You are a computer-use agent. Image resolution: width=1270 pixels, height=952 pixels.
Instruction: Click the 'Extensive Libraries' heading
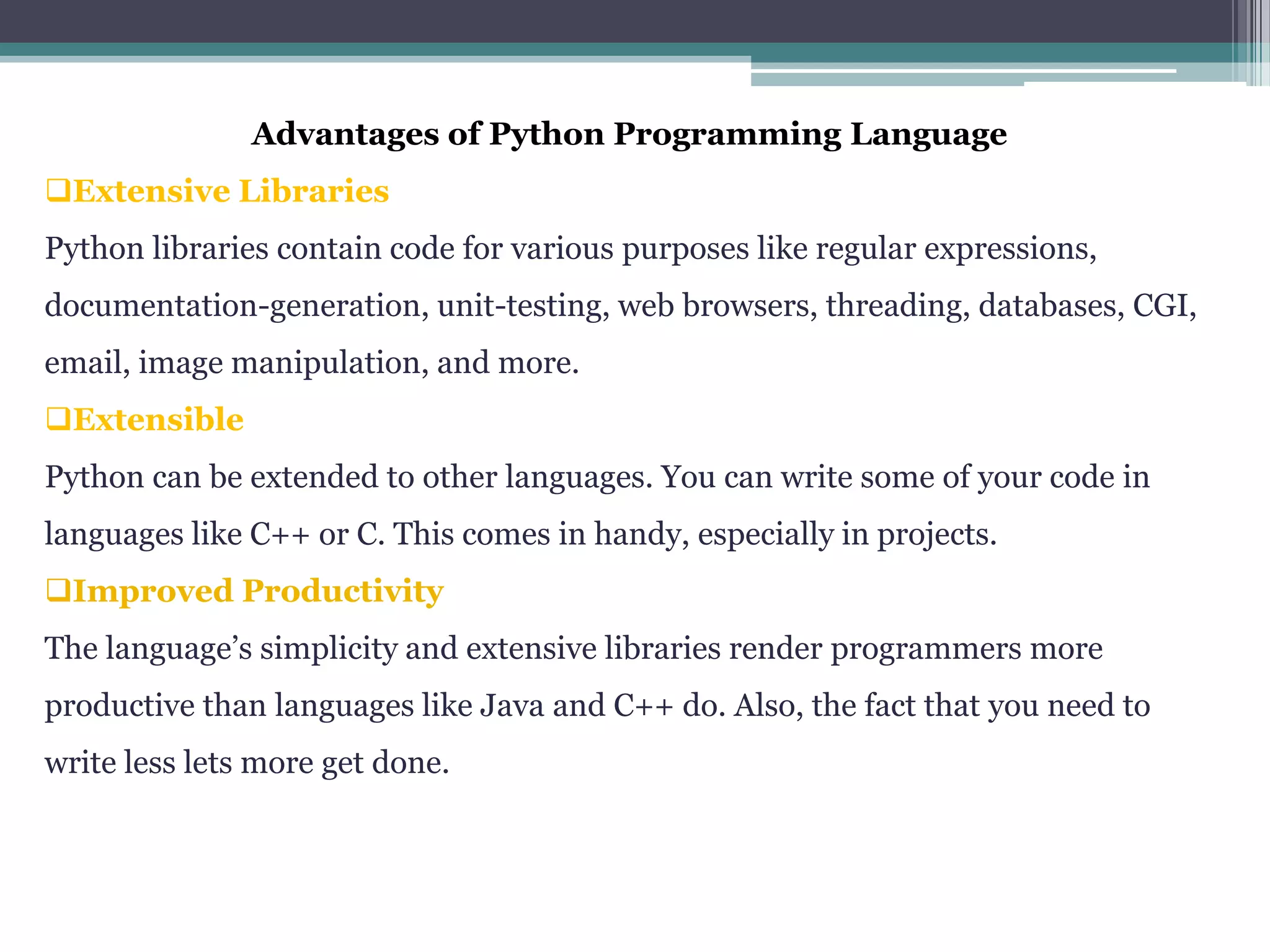click(231, 191)
